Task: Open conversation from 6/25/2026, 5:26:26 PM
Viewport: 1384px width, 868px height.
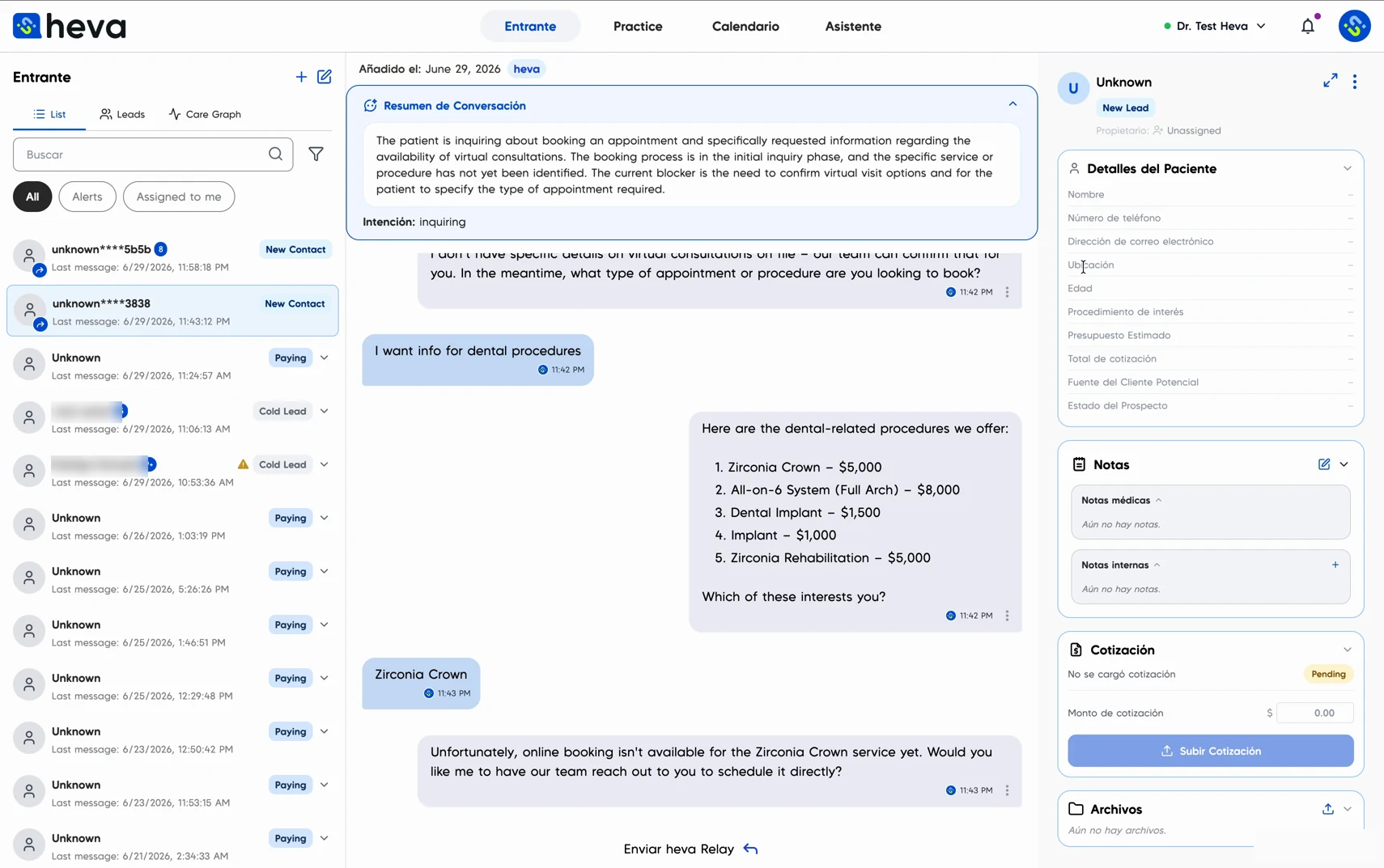Action: pyautogui.click(x=172, y=579)
